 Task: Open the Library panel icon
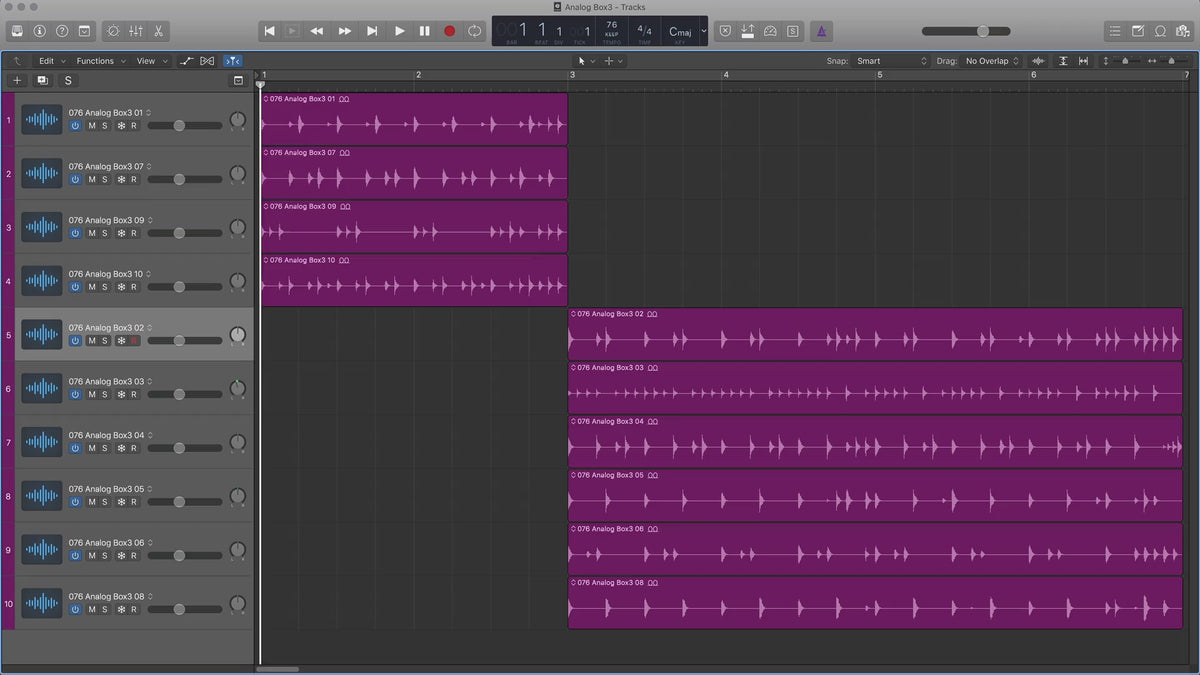click(x=17, y=31)
